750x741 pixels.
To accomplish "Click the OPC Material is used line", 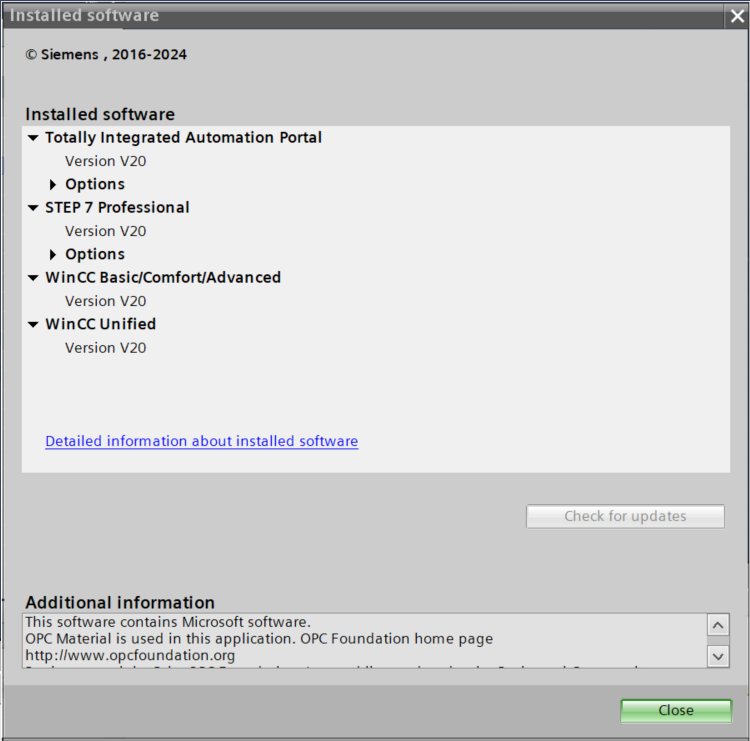I will pyautogui.click(x=259, y=639).
